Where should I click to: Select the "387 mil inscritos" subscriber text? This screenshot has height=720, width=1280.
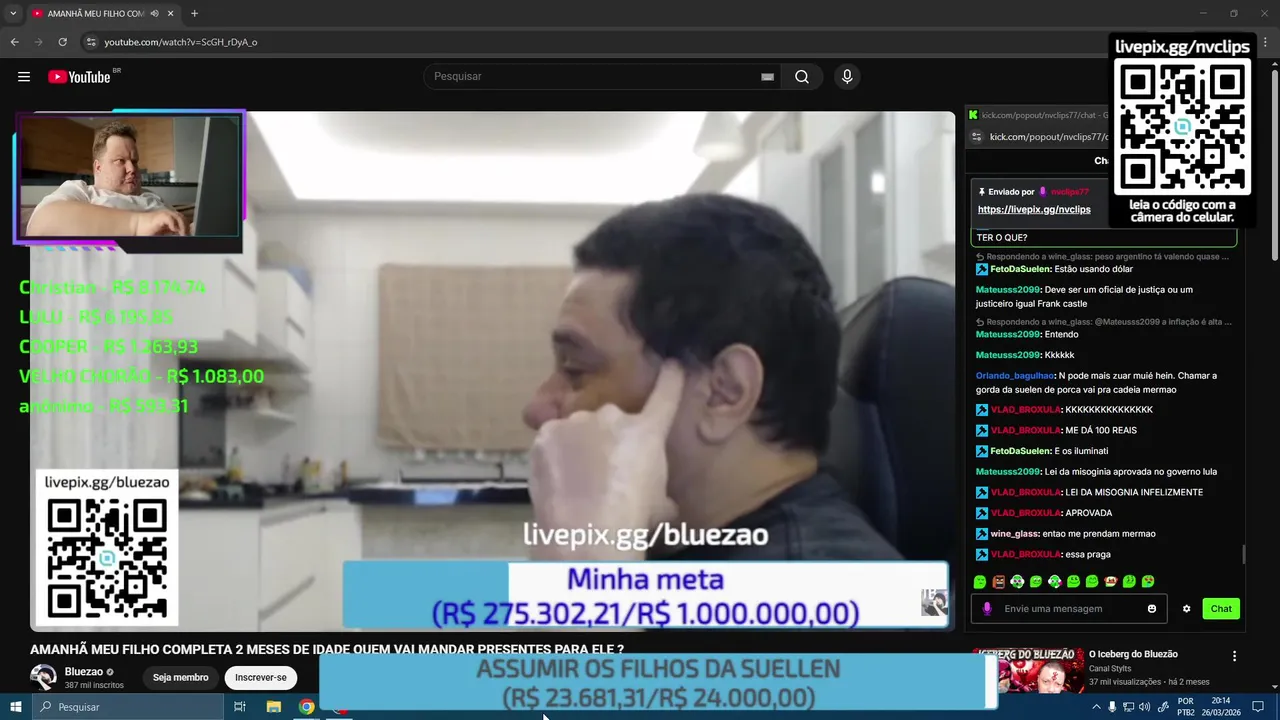coord(94,686)
